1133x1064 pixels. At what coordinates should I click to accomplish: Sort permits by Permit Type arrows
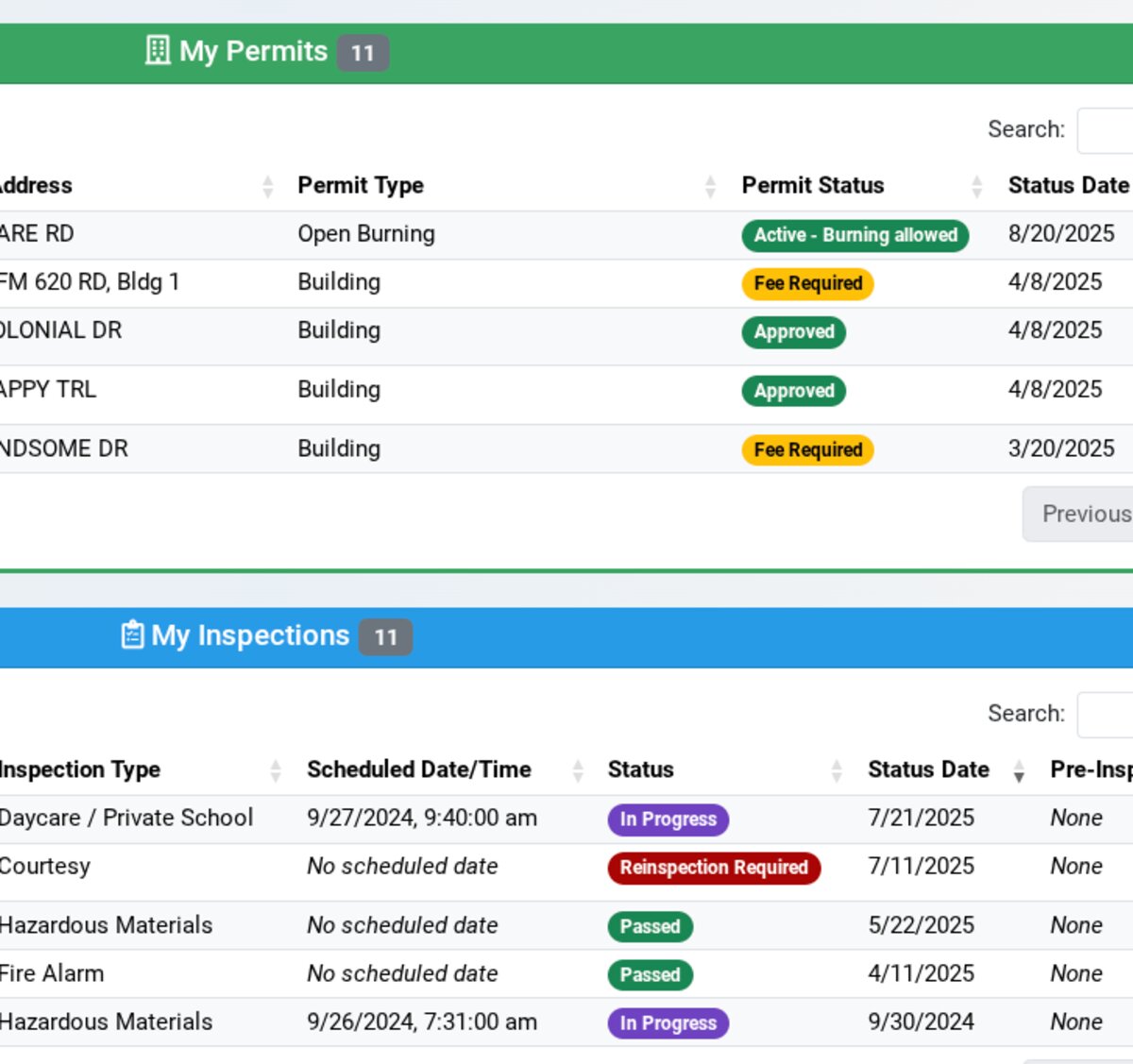(x=710, y=187)
